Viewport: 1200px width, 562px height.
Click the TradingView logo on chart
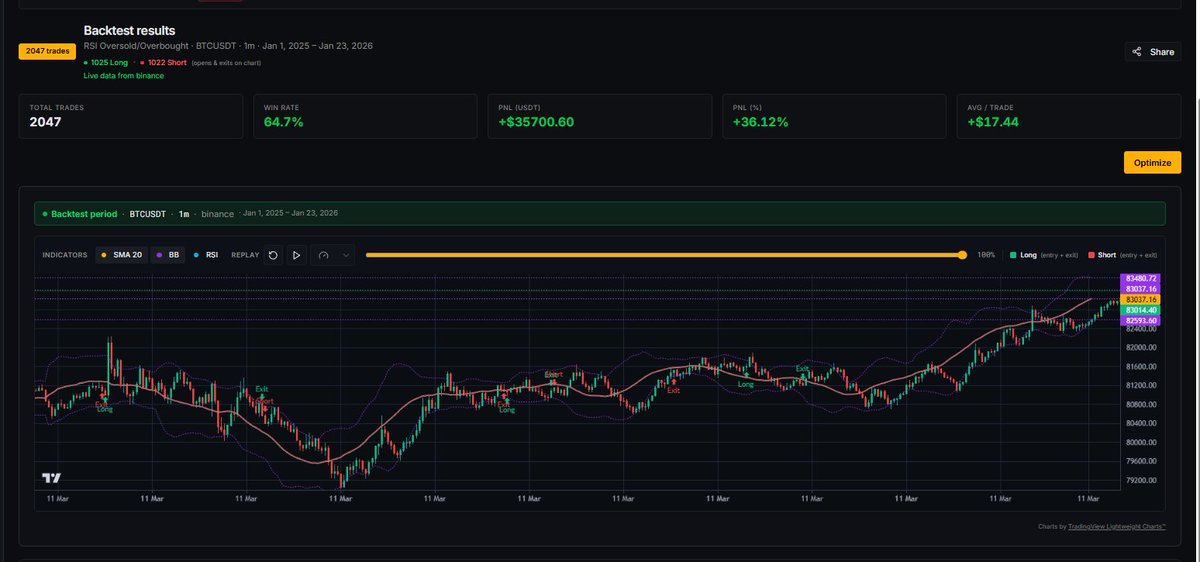pyautogui.click(x=52, y=478)
